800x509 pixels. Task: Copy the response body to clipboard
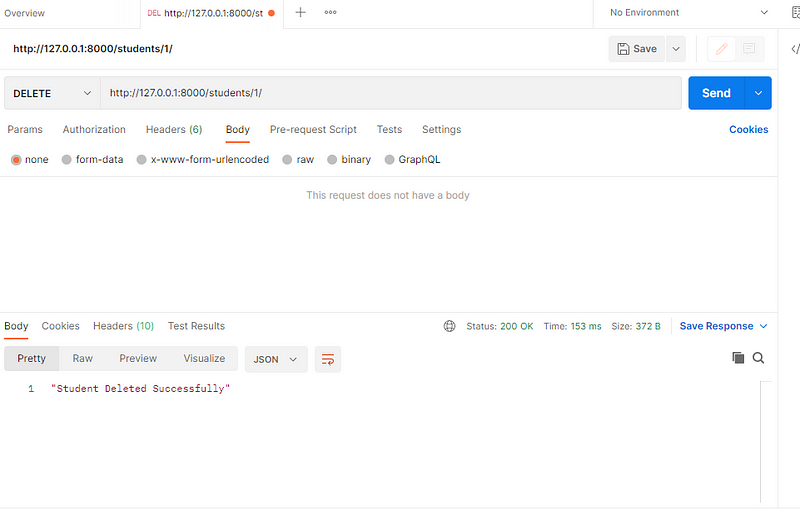coord(738,358)
